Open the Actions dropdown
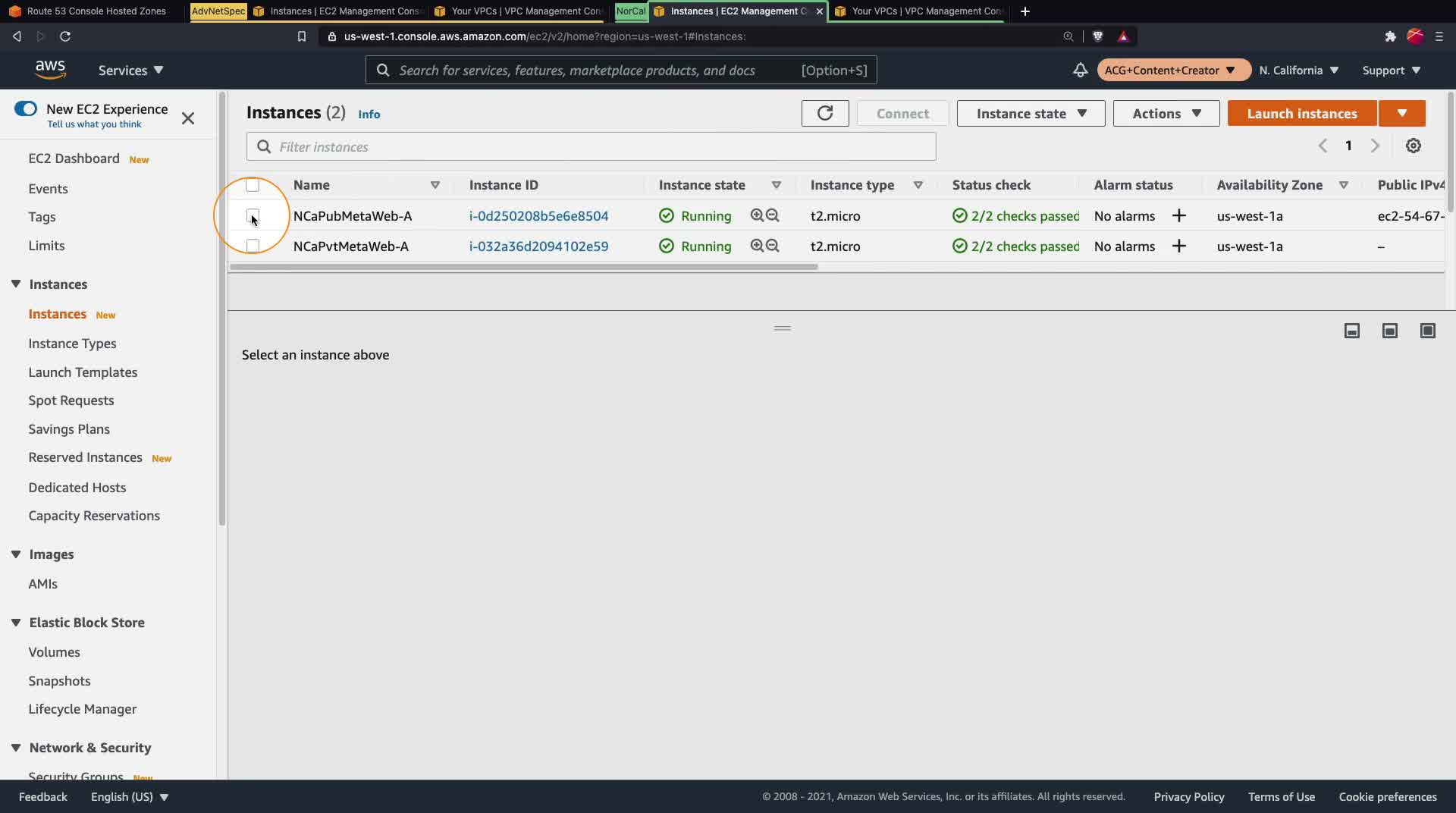Screen dimensions: 1456x813 point(1166,113)
